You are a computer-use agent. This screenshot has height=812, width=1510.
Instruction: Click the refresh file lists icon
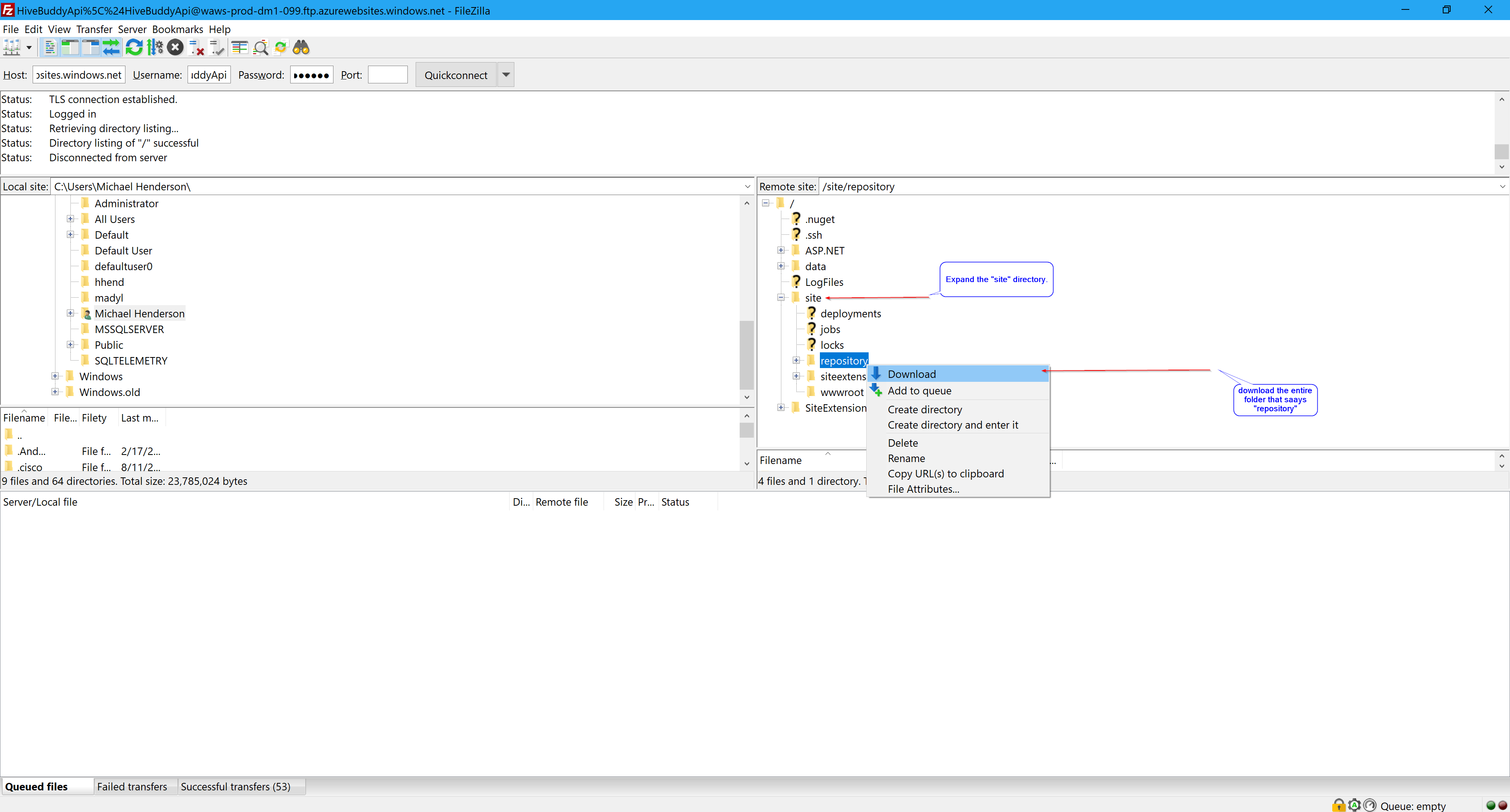pos(134,48)
